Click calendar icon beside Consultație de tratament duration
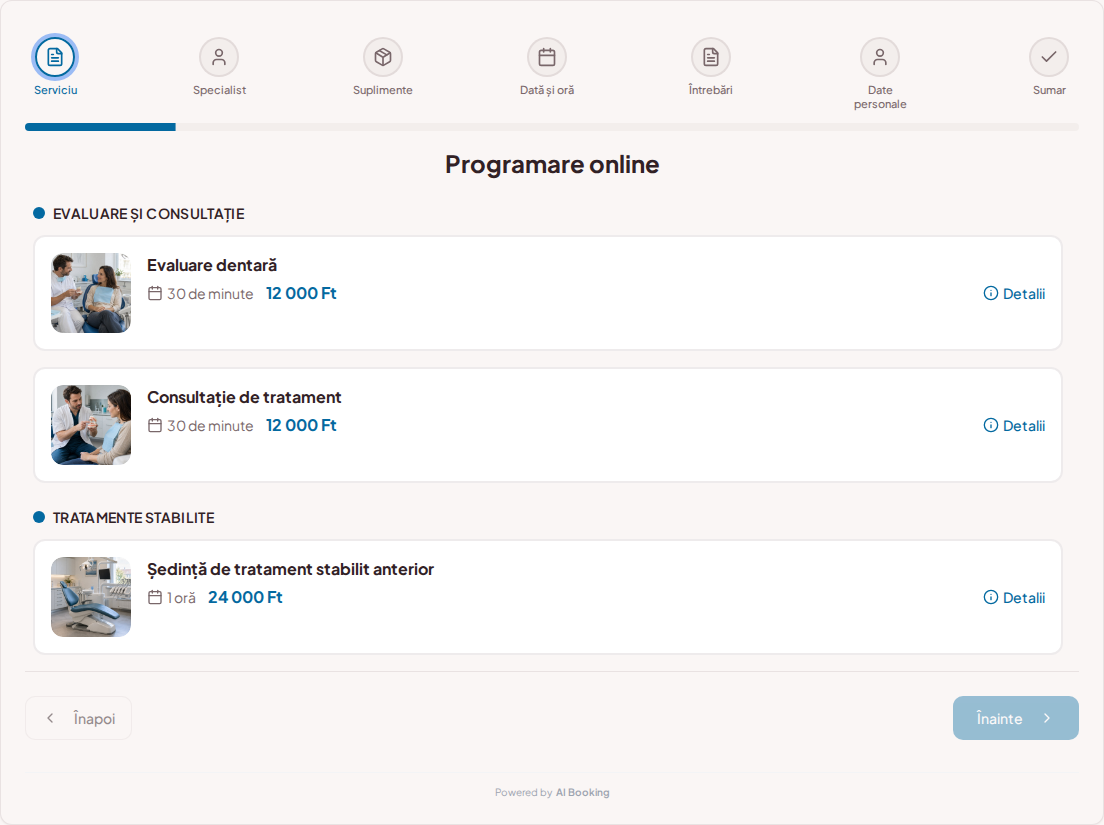This screenshot has width=1104, height=825. click(155, 425)
